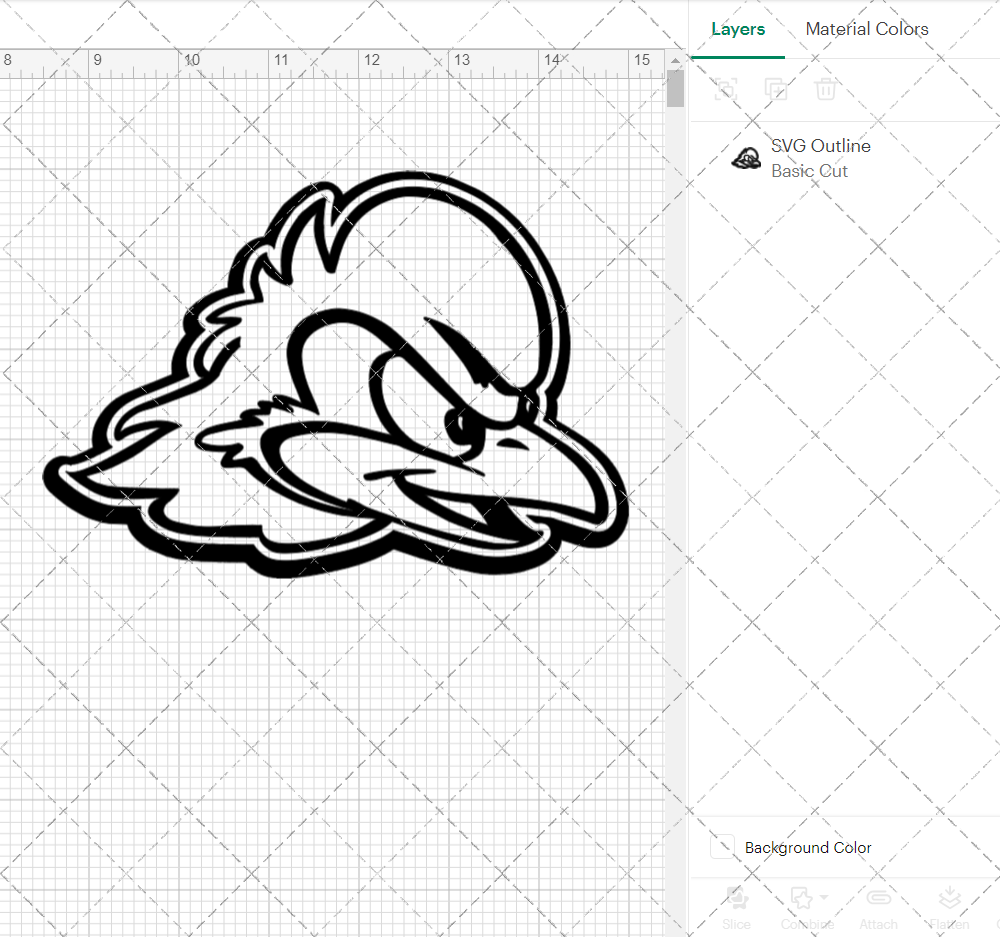This screenshot has height=937, width=1000.
Task: Click the canvas scroll up arrow
Action: 675,61
